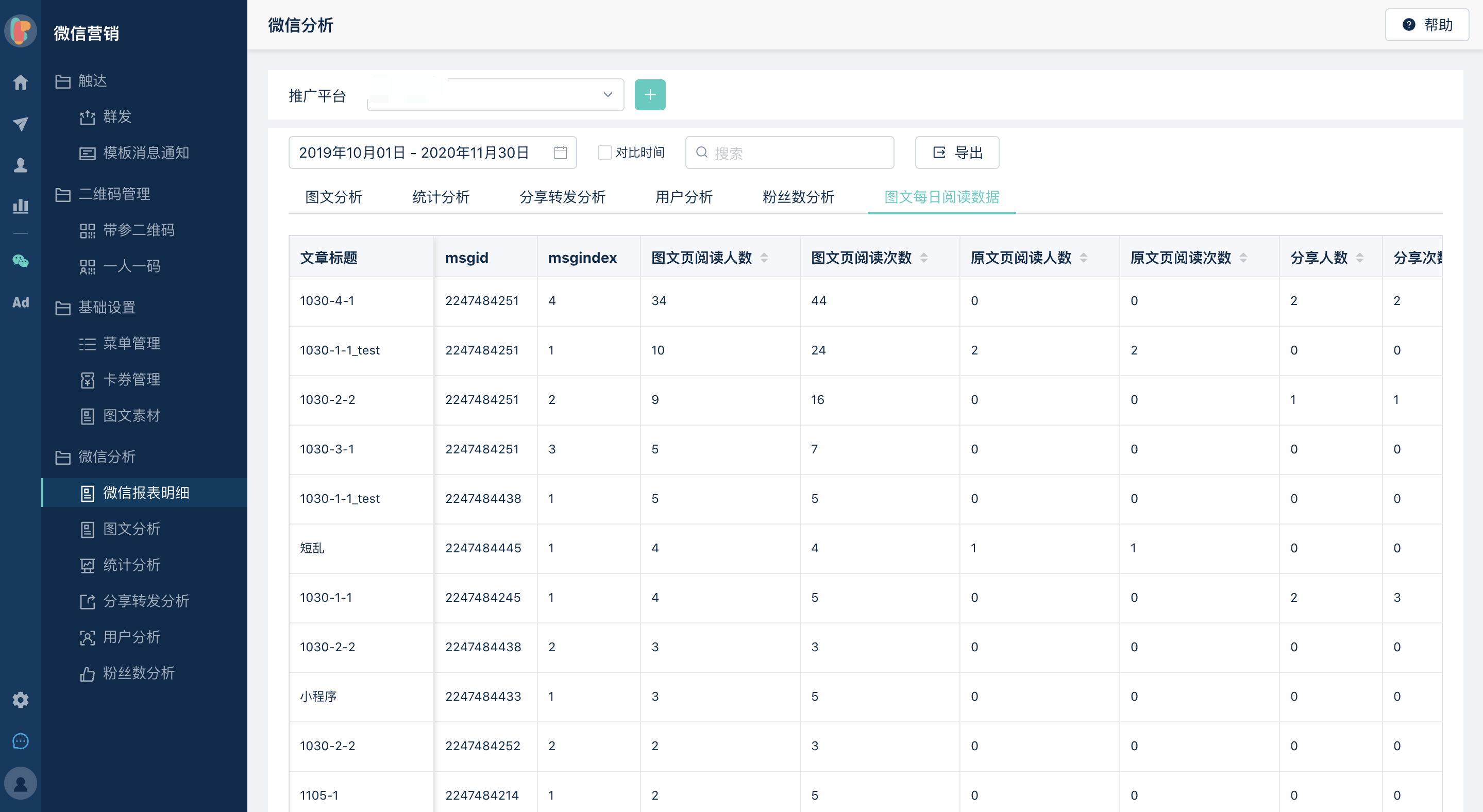Open settings gear icon in rail
Screen dimensions: 1483x812
tap(21, 700)
